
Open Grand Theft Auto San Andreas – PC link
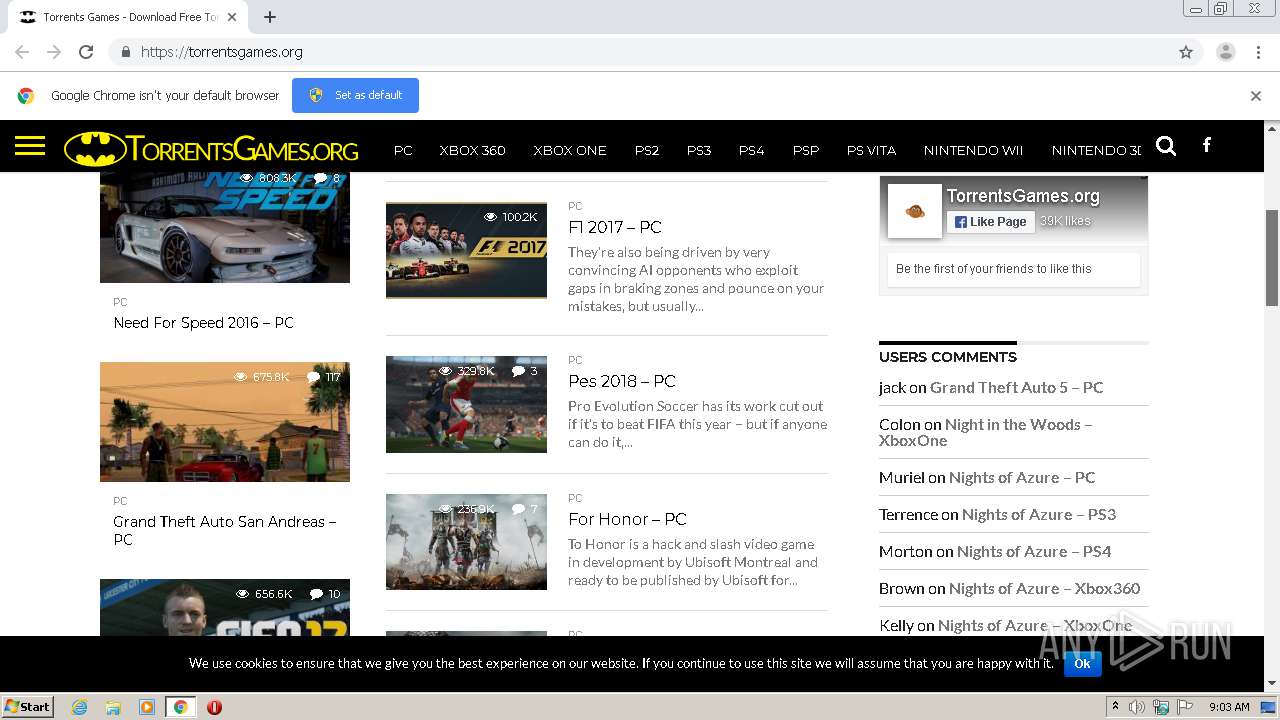(x=224, y=530)
